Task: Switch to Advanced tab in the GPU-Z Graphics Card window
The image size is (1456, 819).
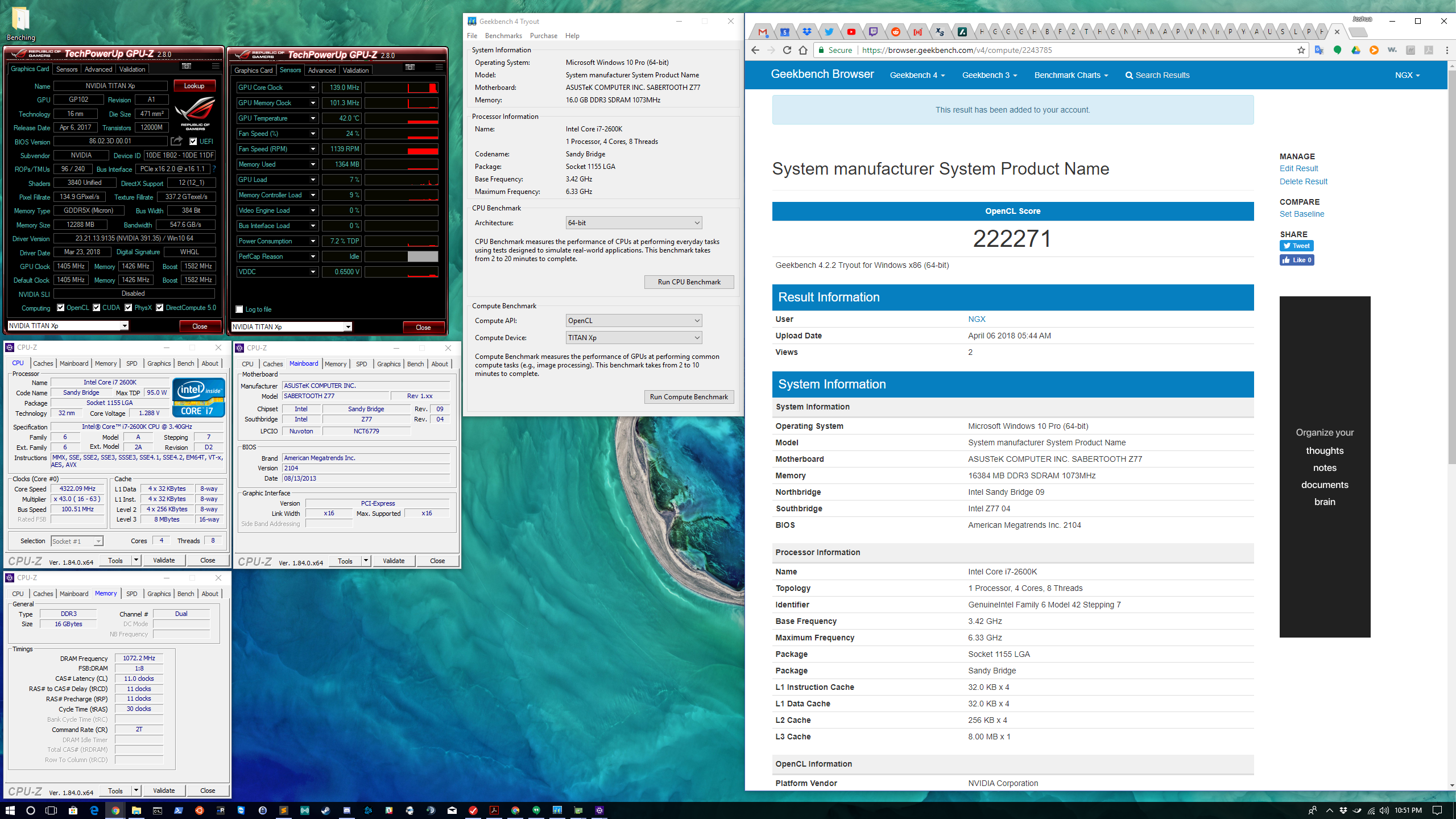Action: point(98,69)
